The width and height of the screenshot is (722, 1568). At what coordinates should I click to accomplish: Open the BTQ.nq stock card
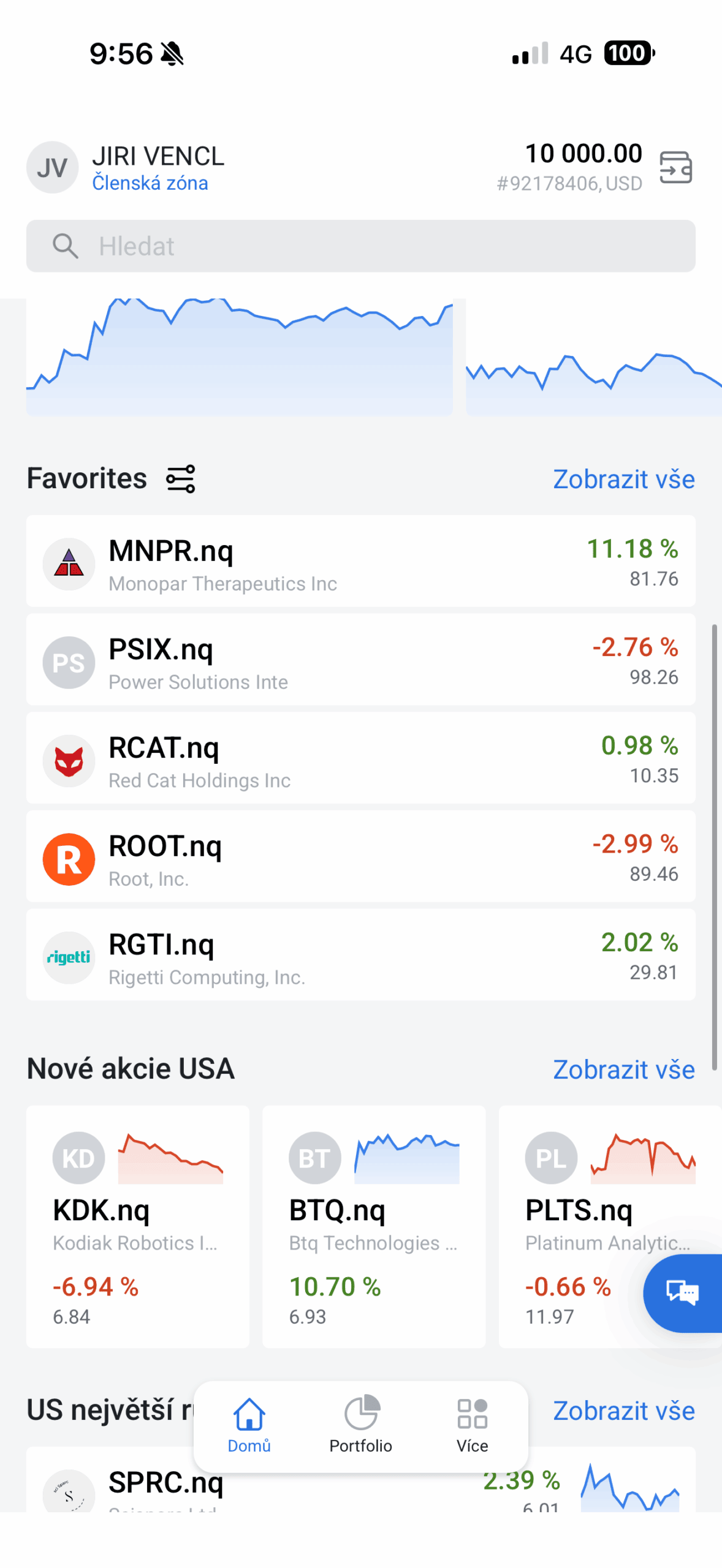coord(373,1226)
